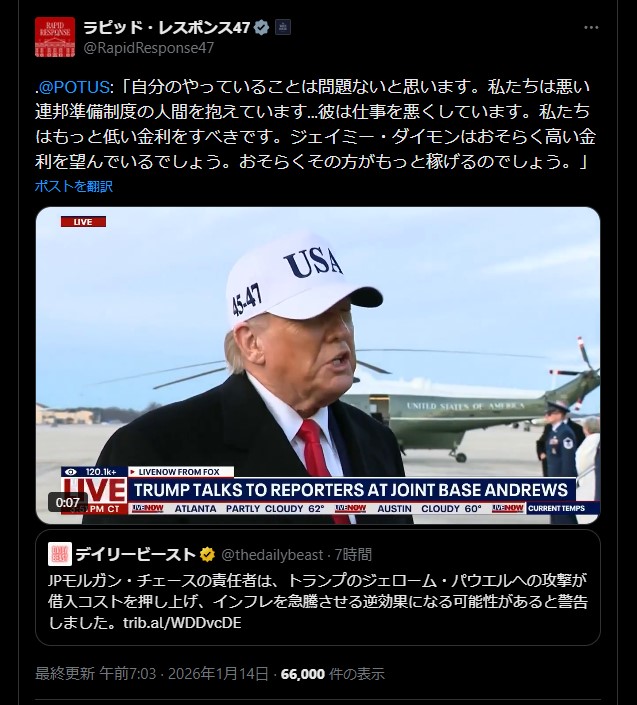Open the trib.al/WDDvcDE link
This screenshot has width=637, height=705.
(x=182, y=623)
